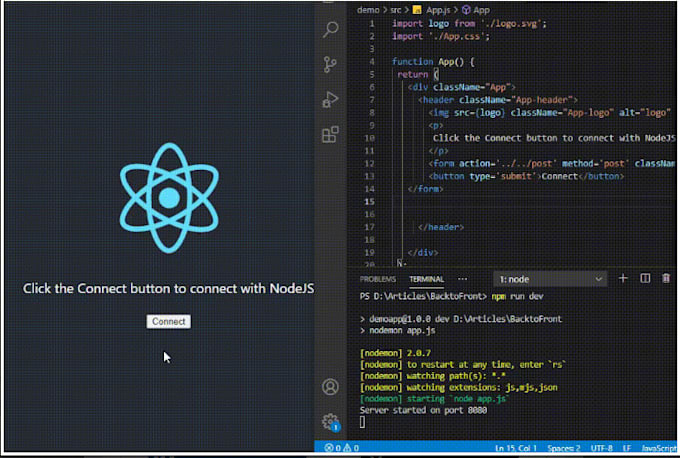Screen dimensions: 680x458
Task: Open the '1: node' terminal dropdown
Action: pyautogui.click(x=550, y=279)
